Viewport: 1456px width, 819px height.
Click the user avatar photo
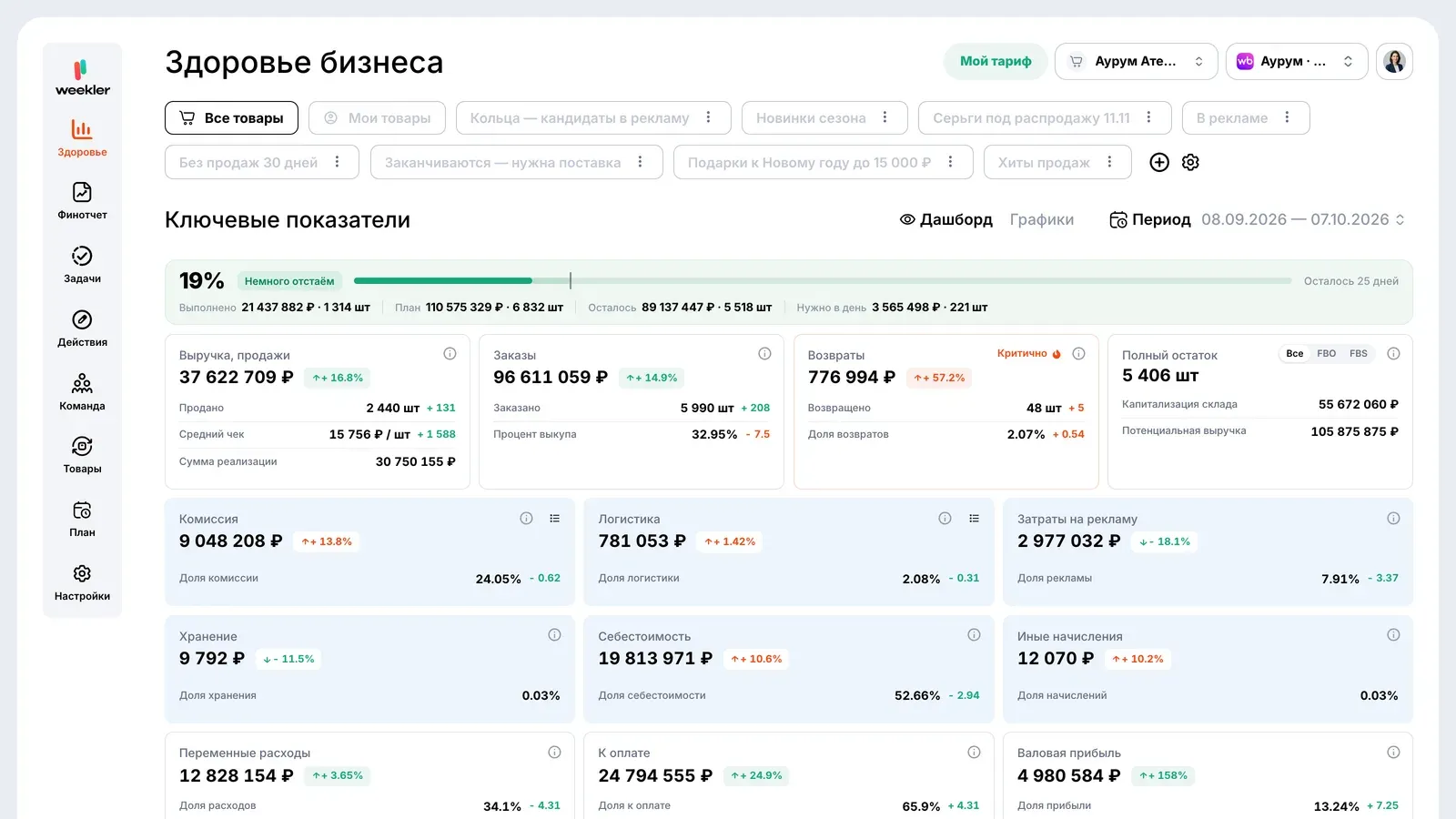1394,61
